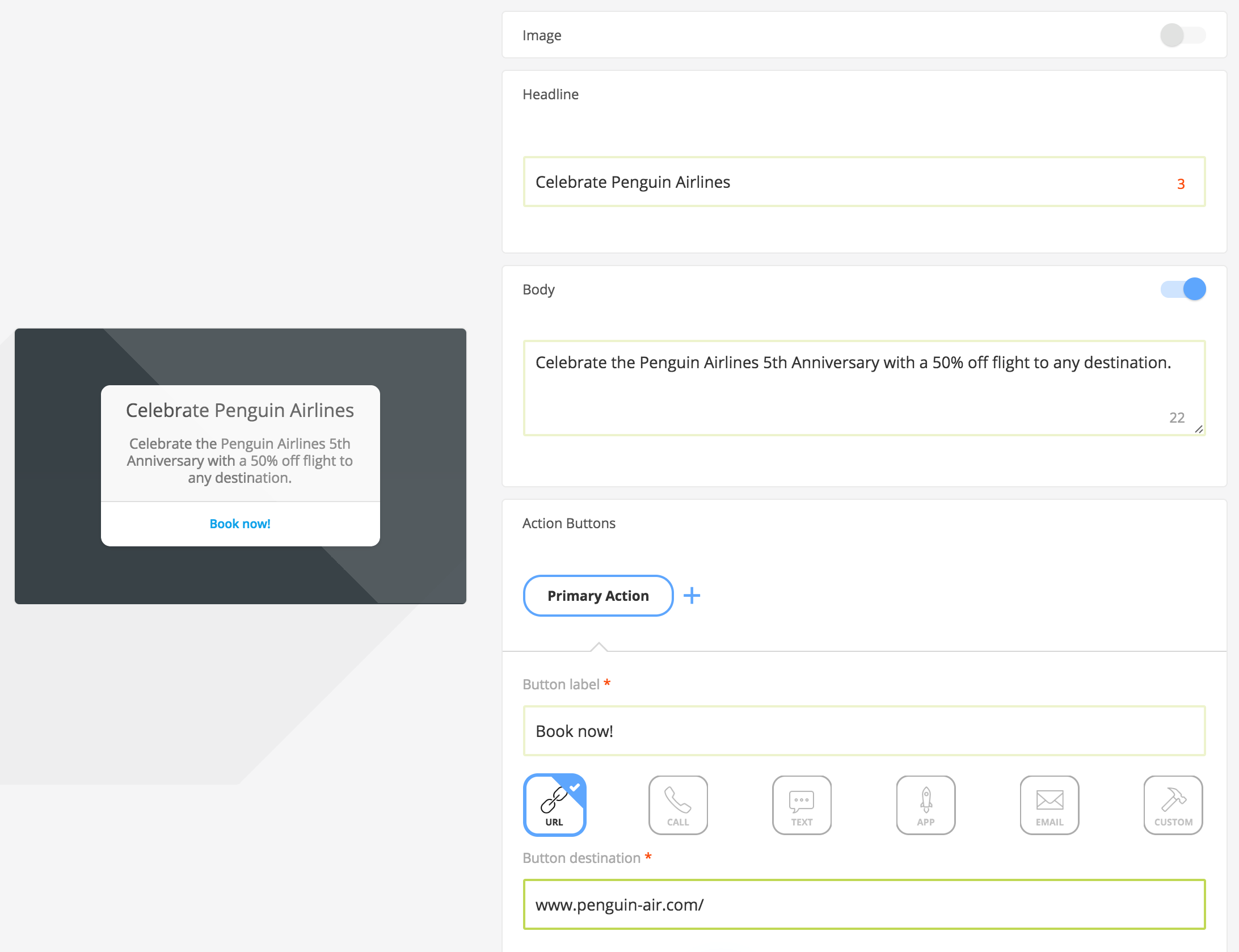This screenshot has height=952, width=1239.
Task: Click the Body character counter 22
Action: (x=1177, y=418)
